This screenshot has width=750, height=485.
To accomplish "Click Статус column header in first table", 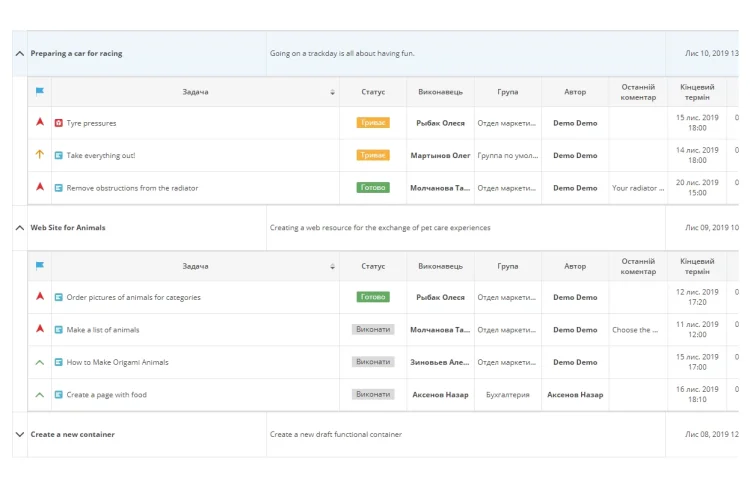I will click(x=373, y=92).
